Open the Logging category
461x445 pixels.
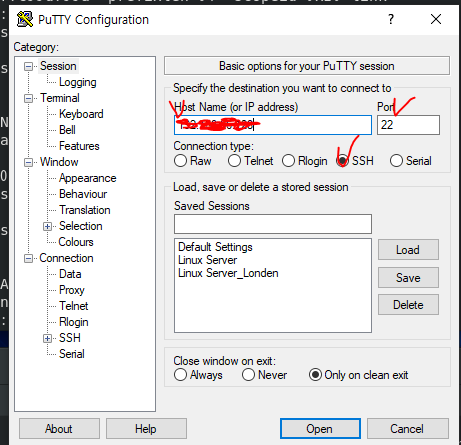coord(78,82)
